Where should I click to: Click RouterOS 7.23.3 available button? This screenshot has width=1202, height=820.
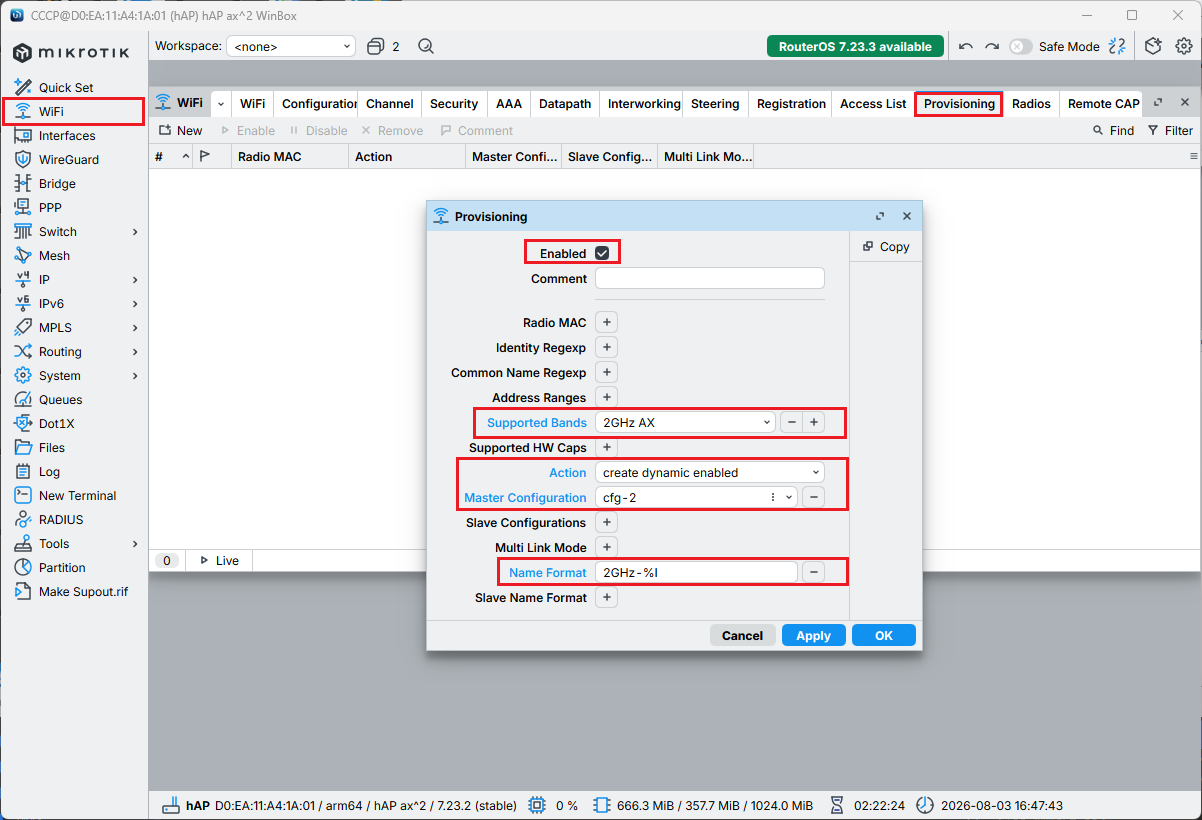click(855, 46)
